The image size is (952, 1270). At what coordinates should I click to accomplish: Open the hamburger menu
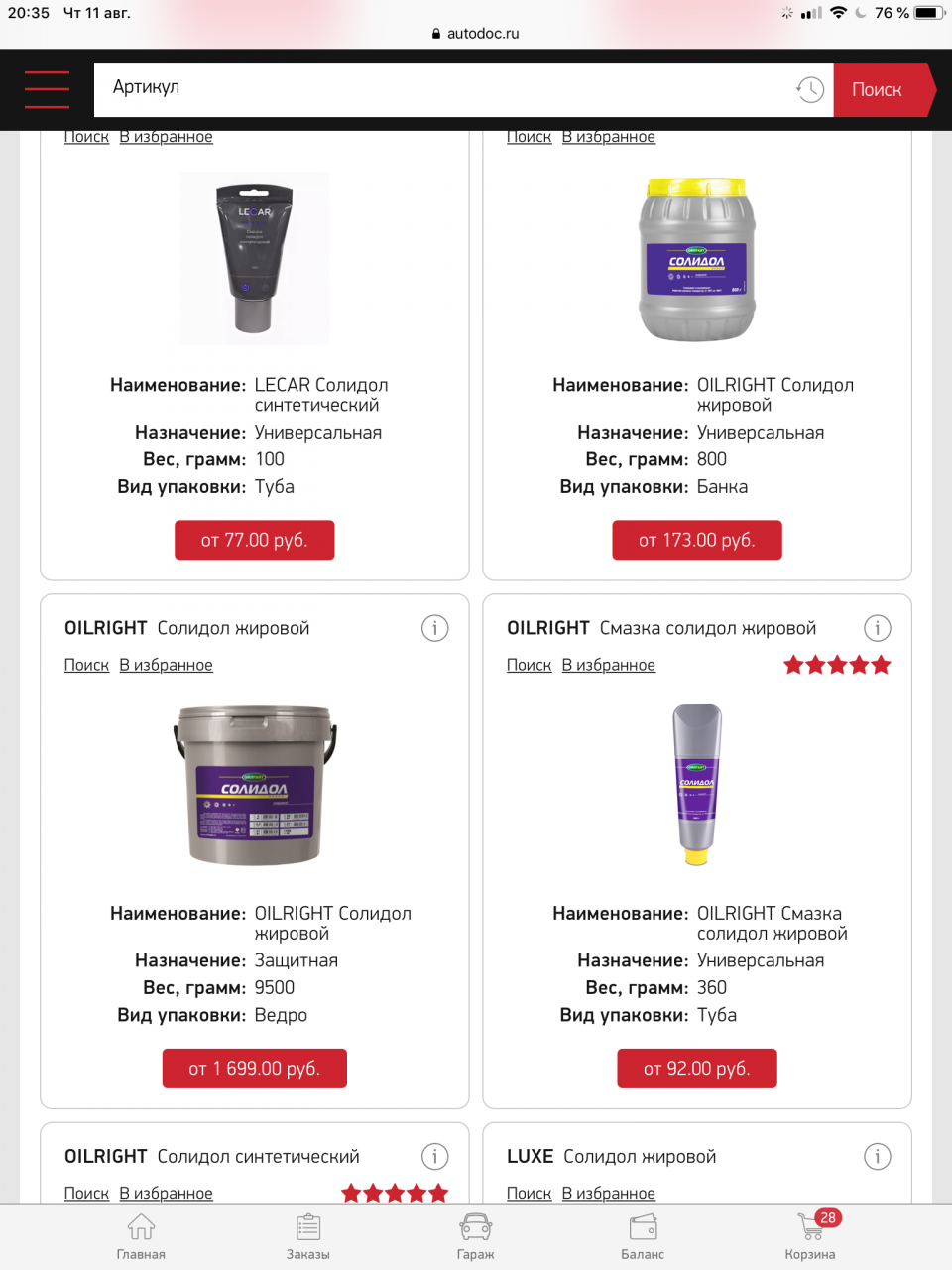(47, 89)
